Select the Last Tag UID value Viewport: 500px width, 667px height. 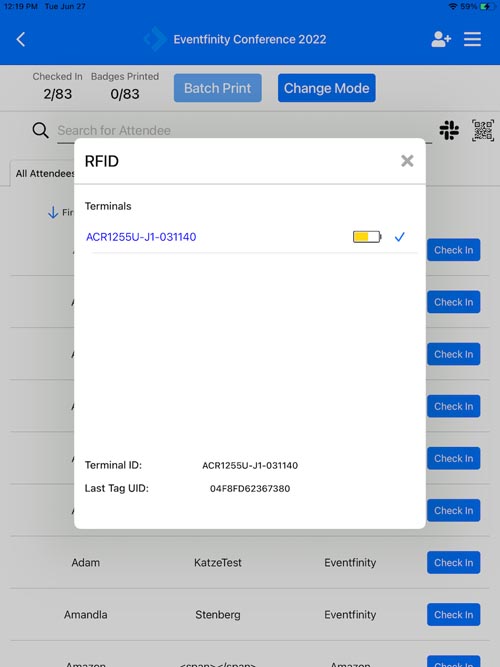[x=250, y=488]
